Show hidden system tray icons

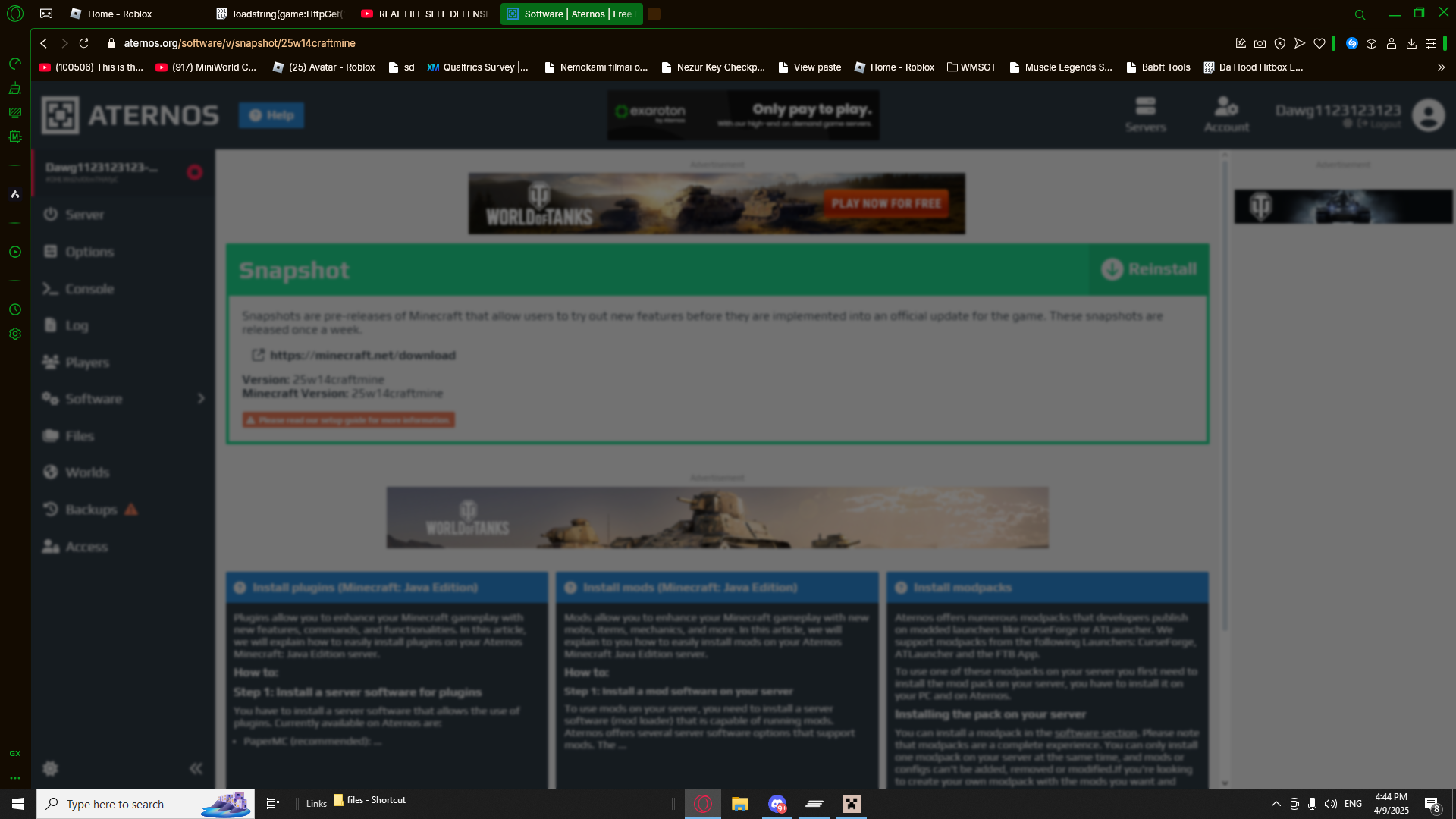(x=1276, y=804)
